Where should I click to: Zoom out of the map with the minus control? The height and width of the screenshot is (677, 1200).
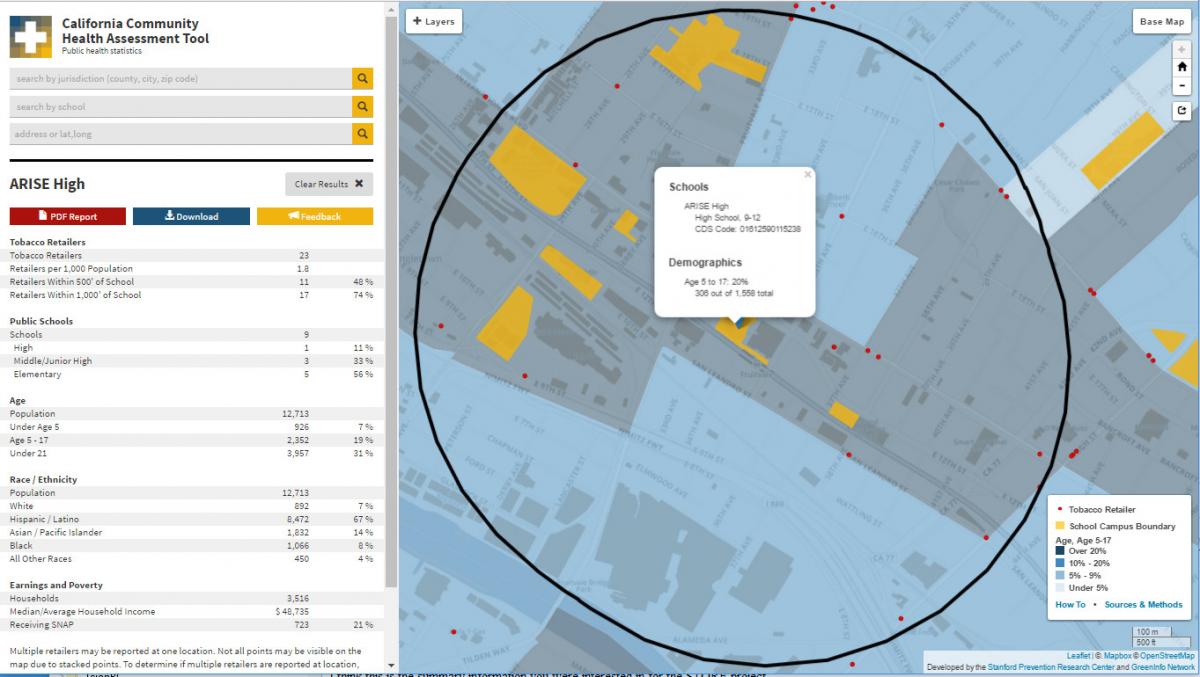1182,85
